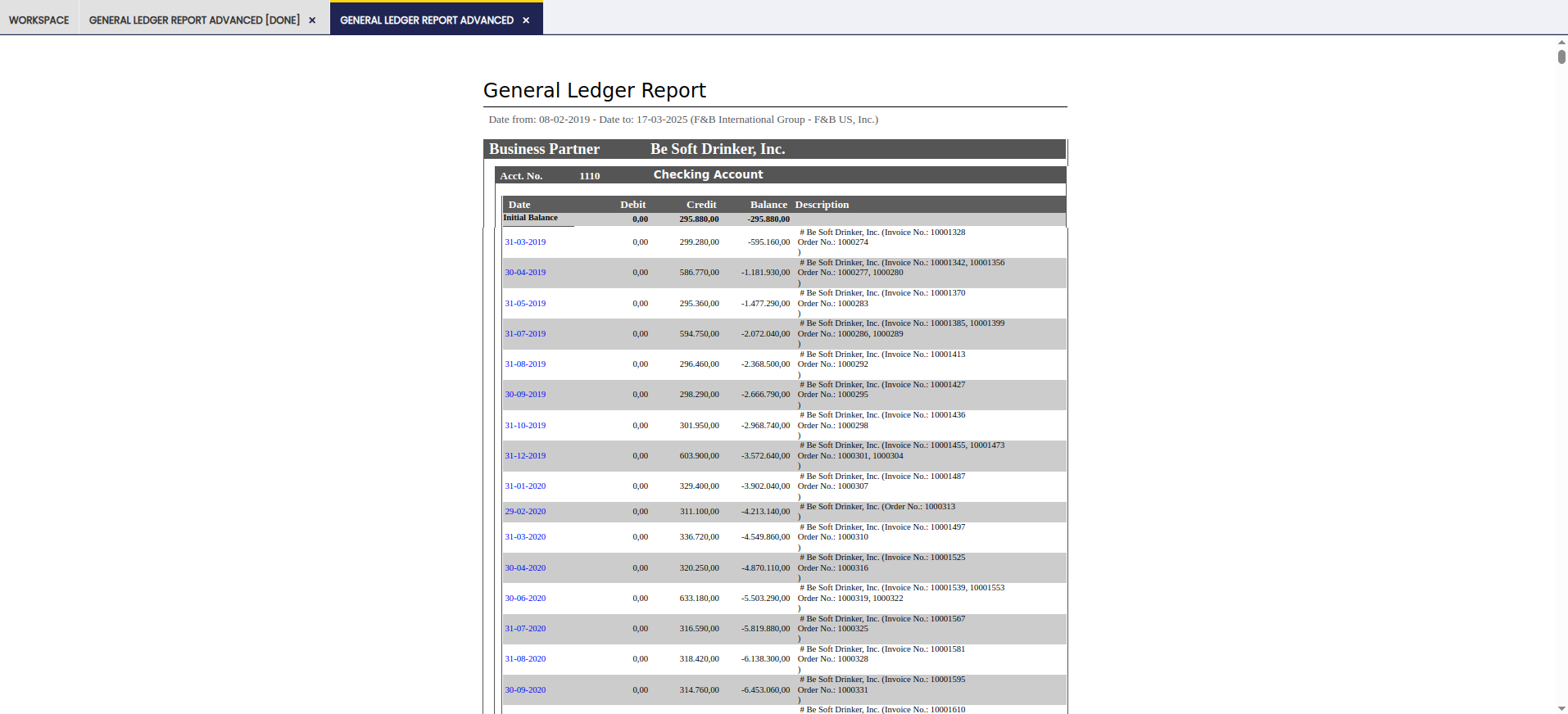Select the 31-08-2020 date link
Viewport: 1568px width, 714px height.
click(x=525, y=659)
